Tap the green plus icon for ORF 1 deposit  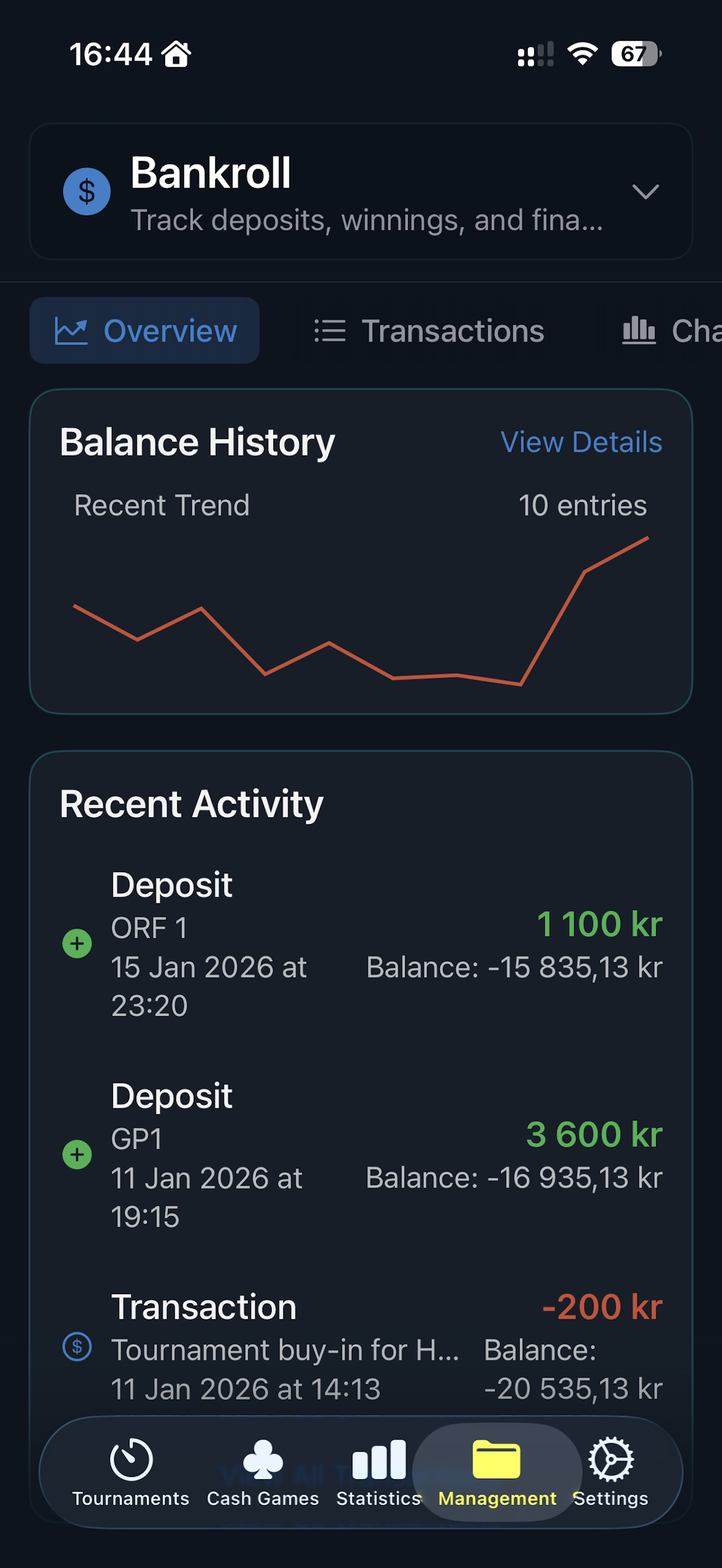[x=77, y=943]
